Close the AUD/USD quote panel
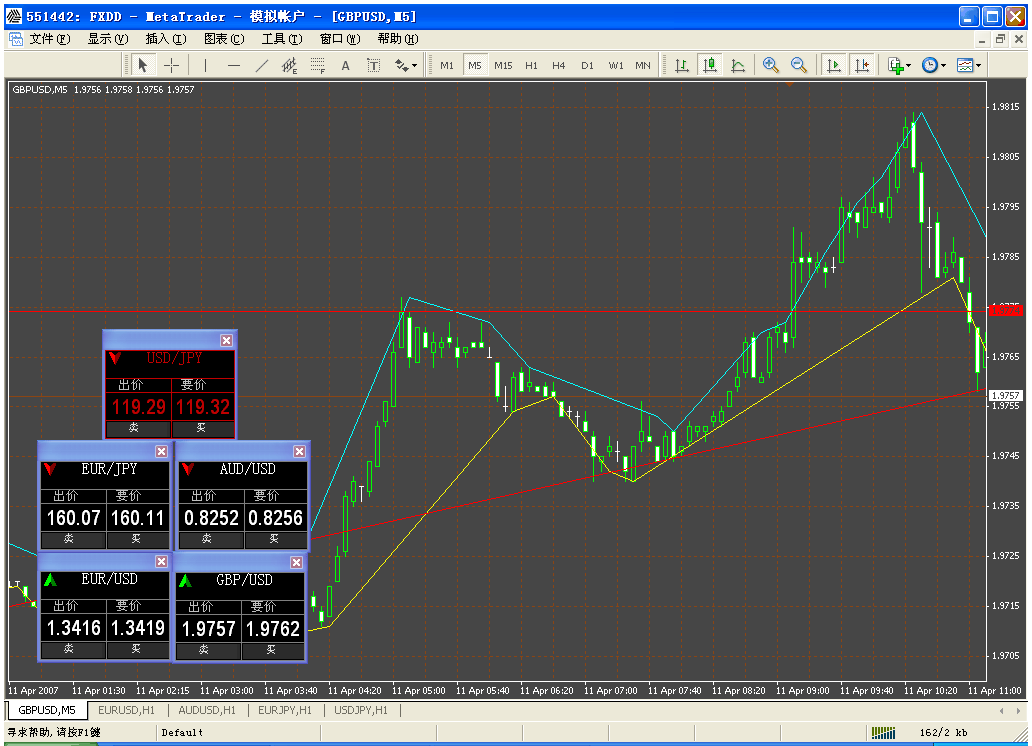This screenshot has height=746, width=1032. (x=299, y=451)
